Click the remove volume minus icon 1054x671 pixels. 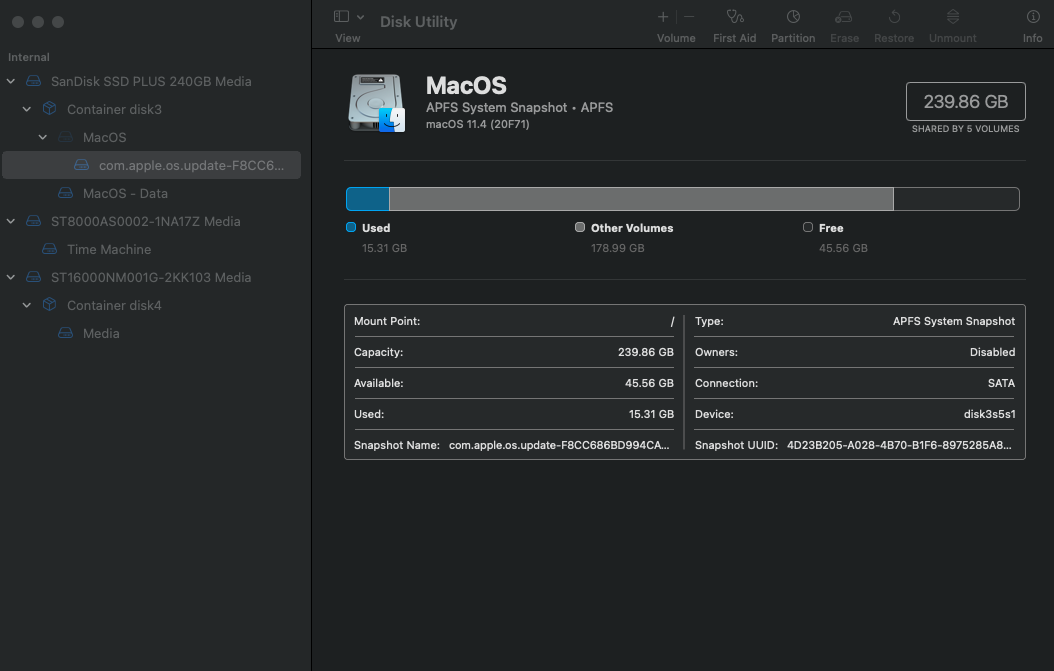tap(689, 17)
